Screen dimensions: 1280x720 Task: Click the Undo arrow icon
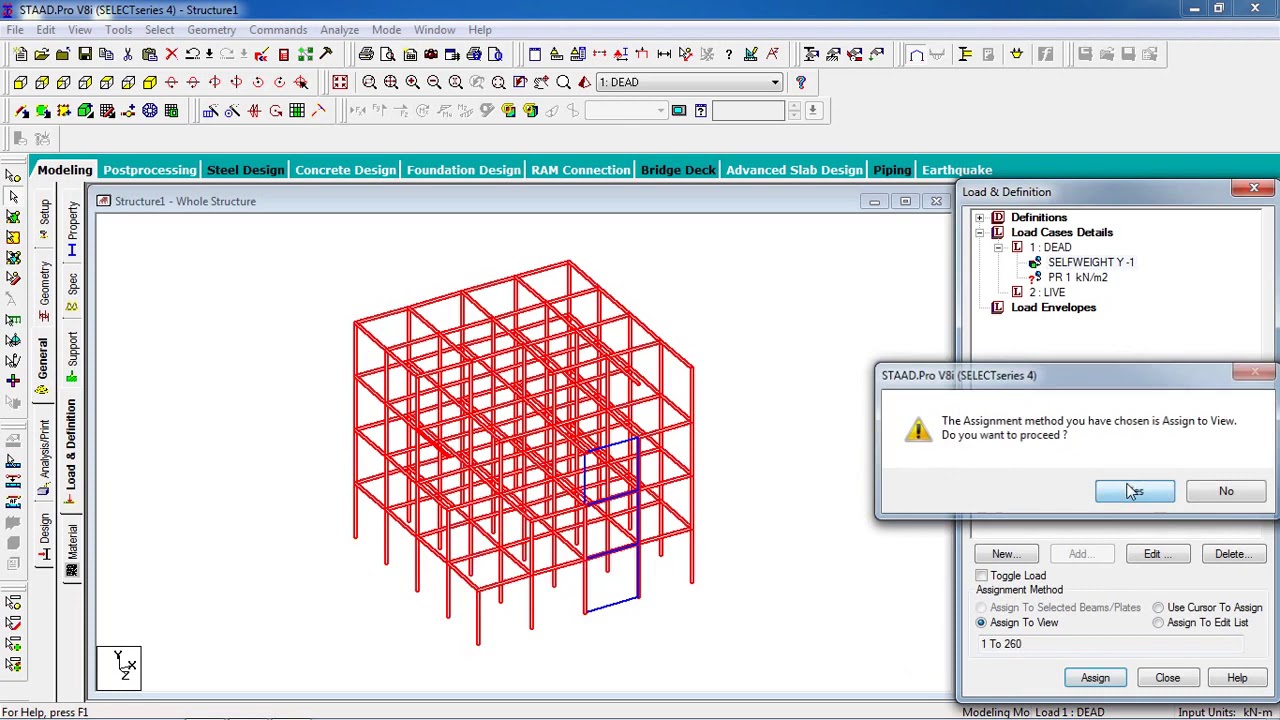193,54
